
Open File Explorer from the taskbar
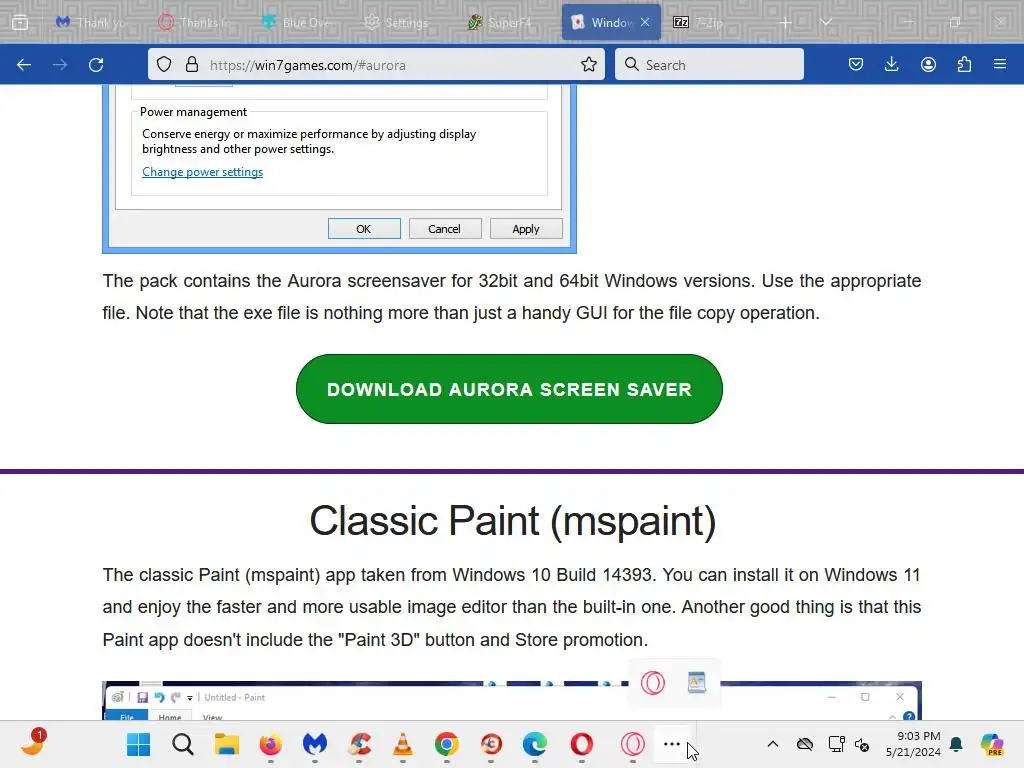coord(227,744)
